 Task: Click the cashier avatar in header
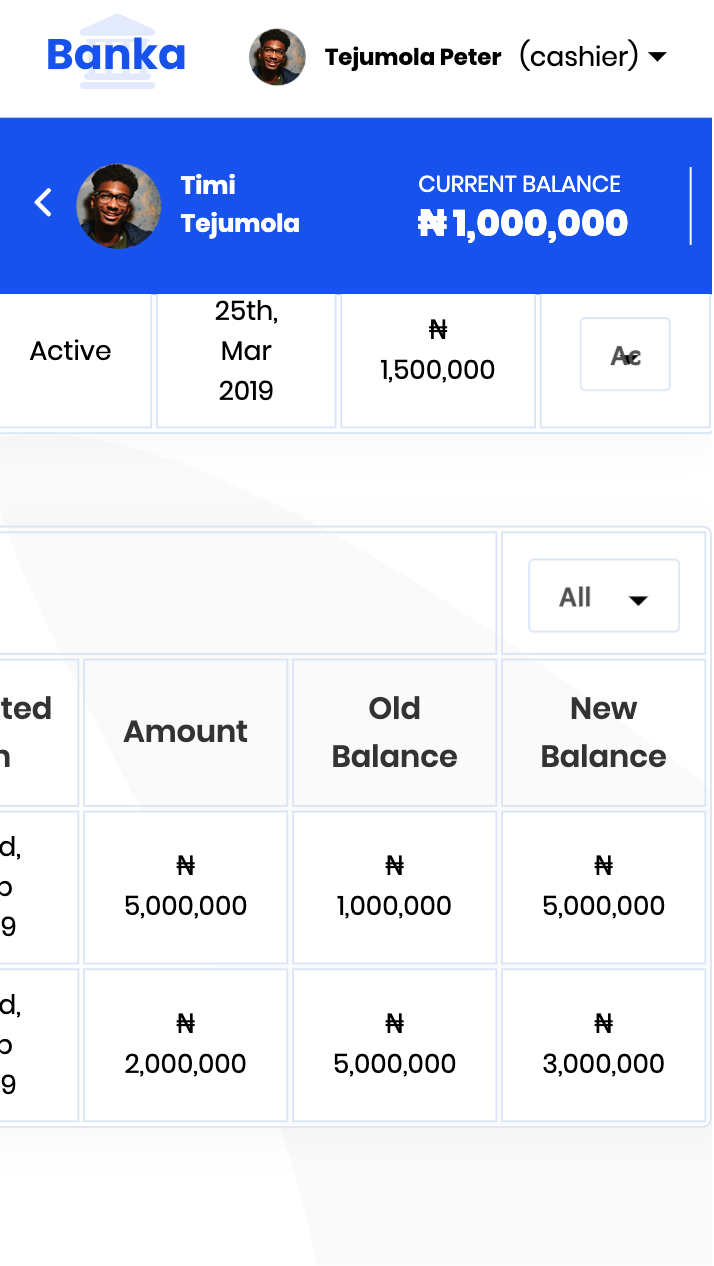(x=277, y=57)
